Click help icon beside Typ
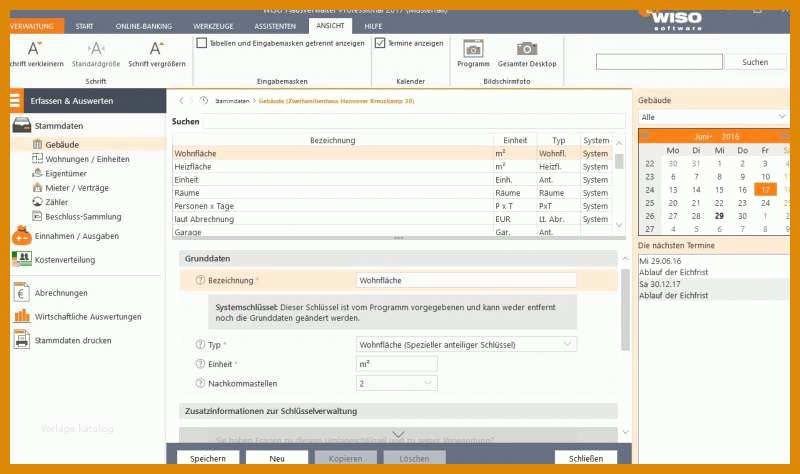 pyautogui.click(x=200, y=344)
